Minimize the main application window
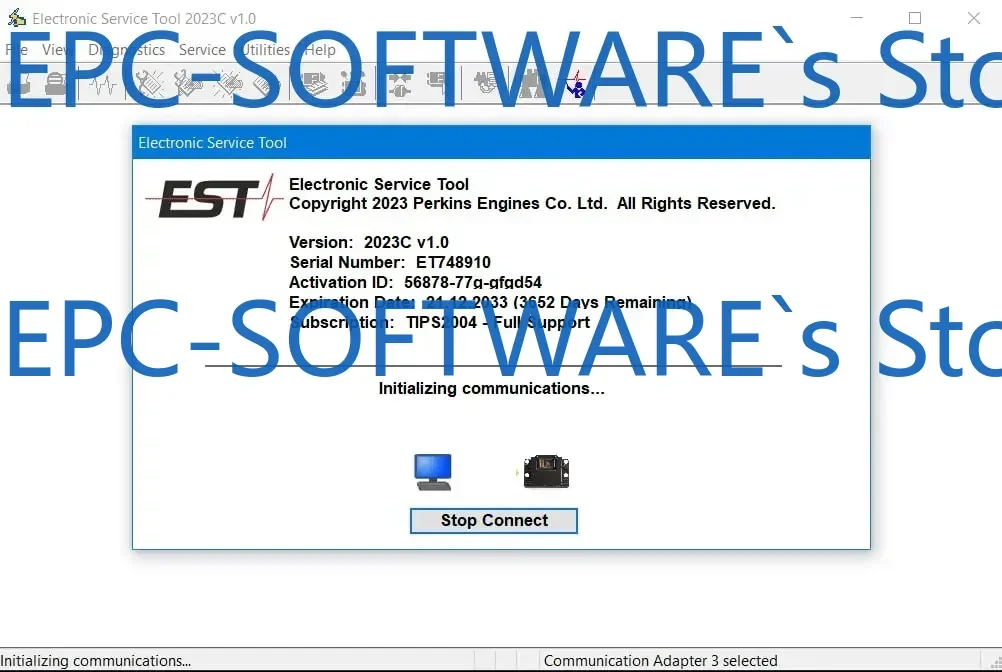 [856, 18]
